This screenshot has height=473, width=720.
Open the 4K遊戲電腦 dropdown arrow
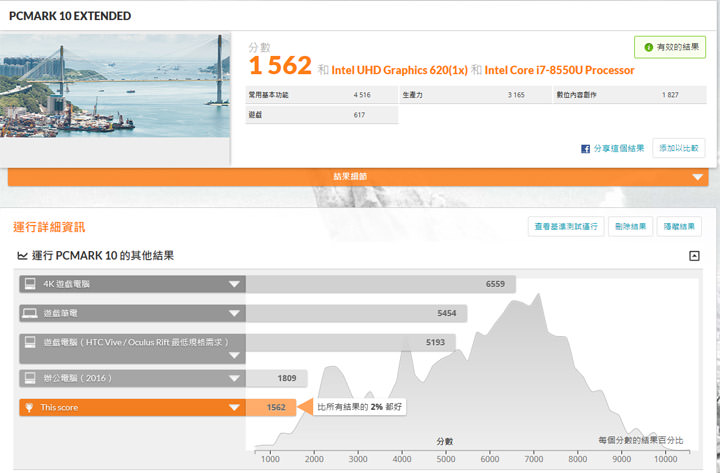234,284
